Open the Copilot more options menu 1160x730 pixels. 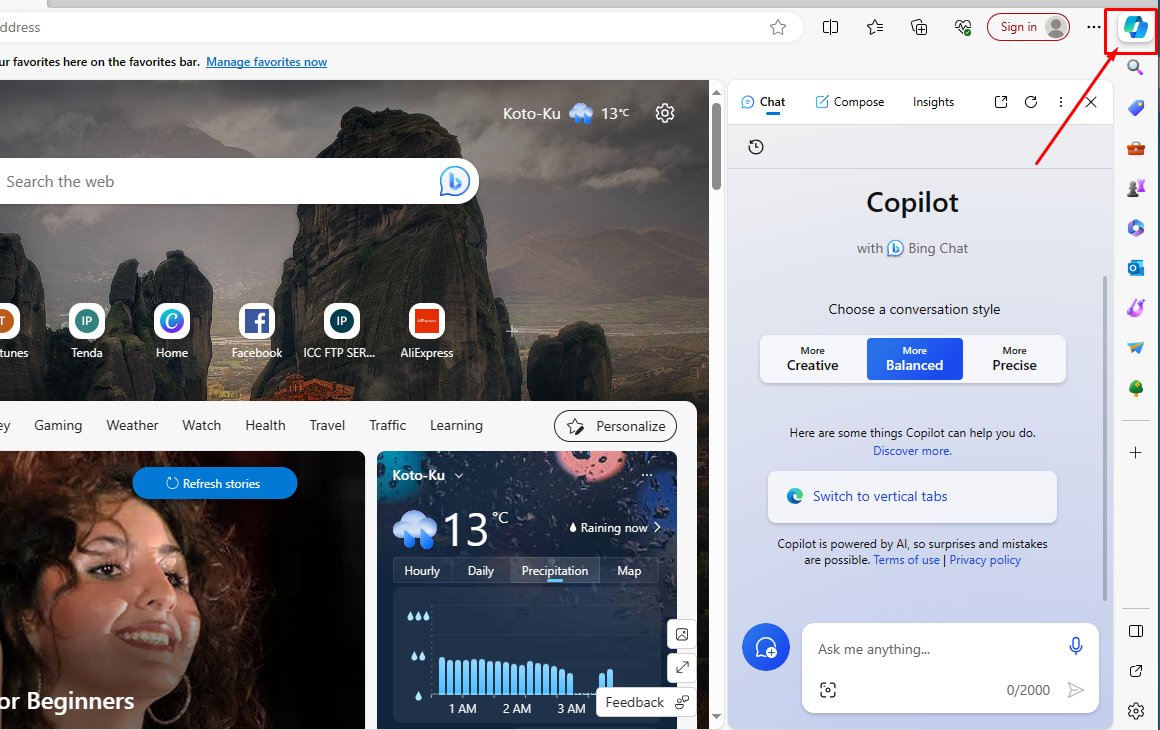[1060, 101]
